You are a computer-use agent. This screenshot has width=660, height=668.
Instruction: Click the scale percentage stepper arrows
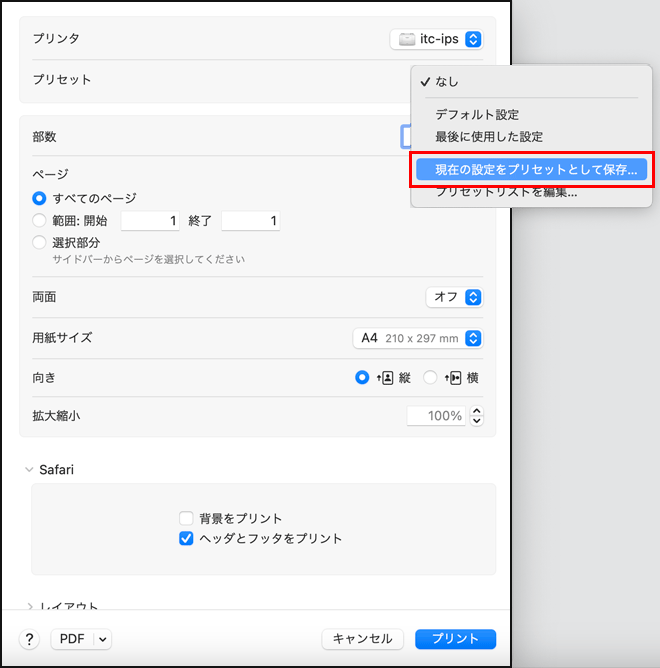click(477, 416)
